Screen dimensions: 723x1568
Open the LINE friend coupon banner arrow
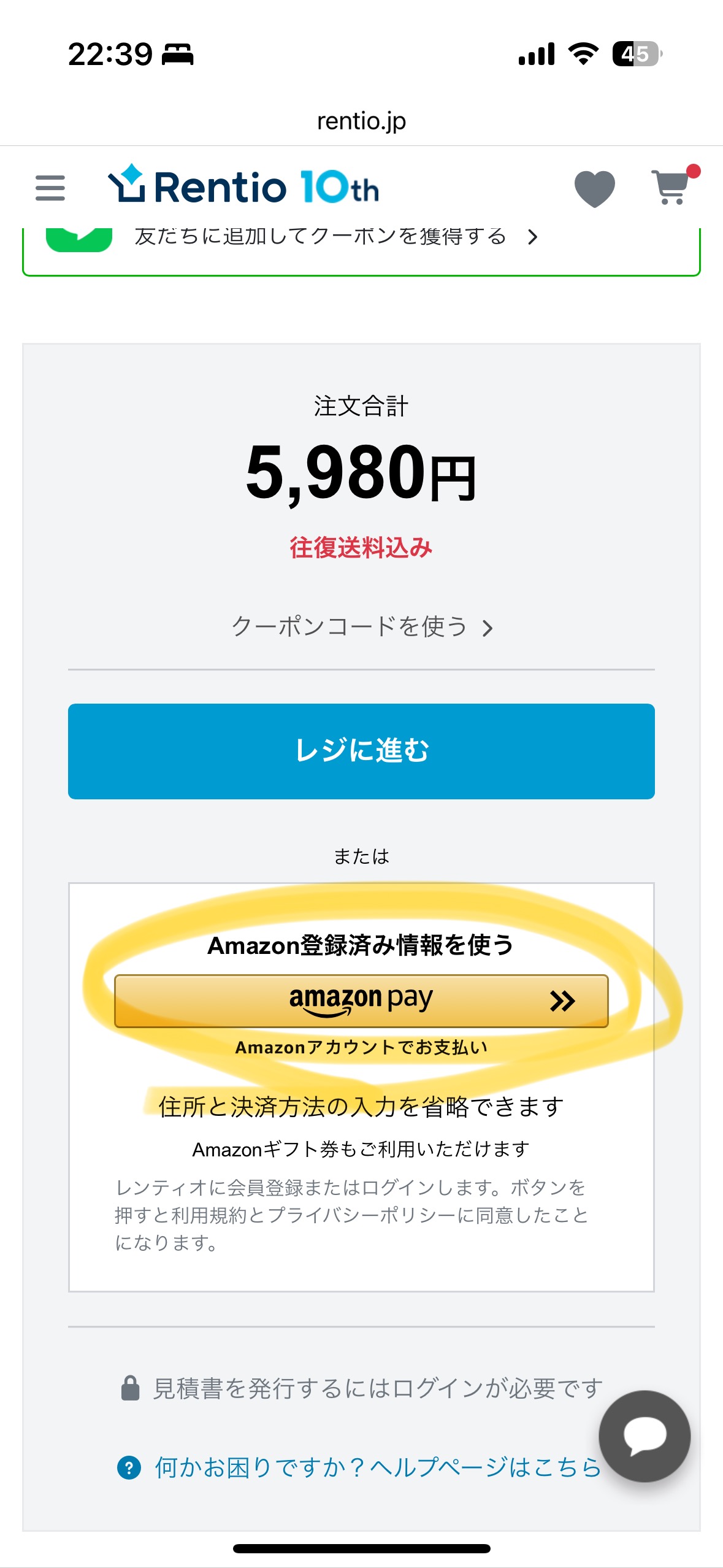click(x=532, y=237)
